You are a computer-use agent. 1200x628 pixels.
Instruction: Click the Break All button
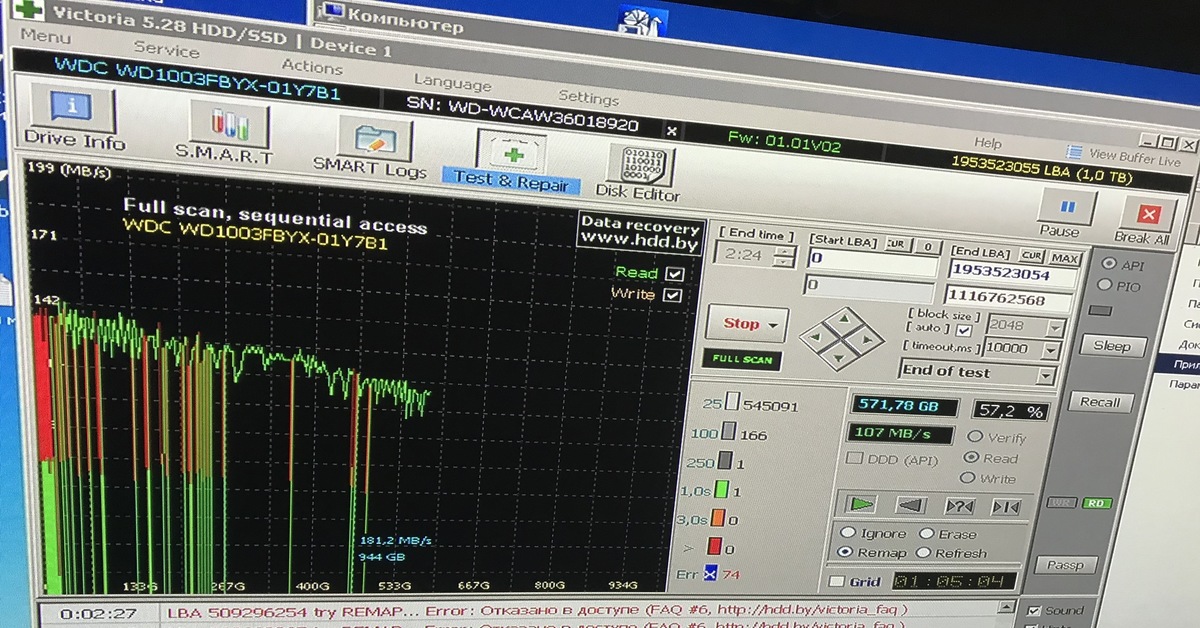click(1146, 221)
